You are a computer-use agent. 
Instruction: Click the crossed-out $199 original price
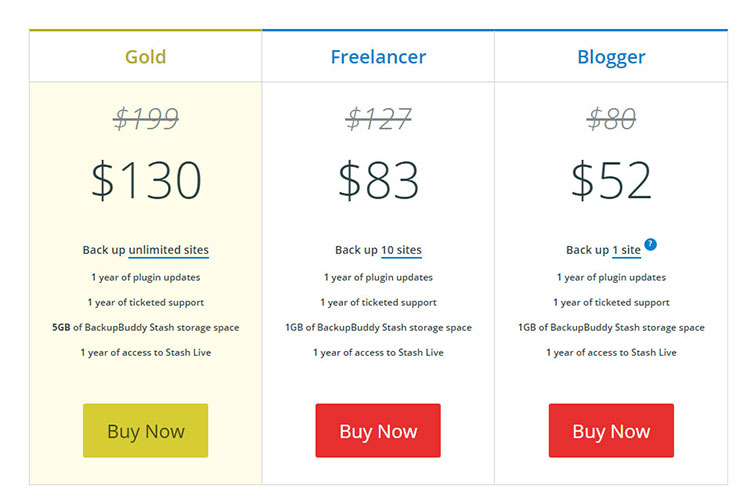click(x=146, y=119)
